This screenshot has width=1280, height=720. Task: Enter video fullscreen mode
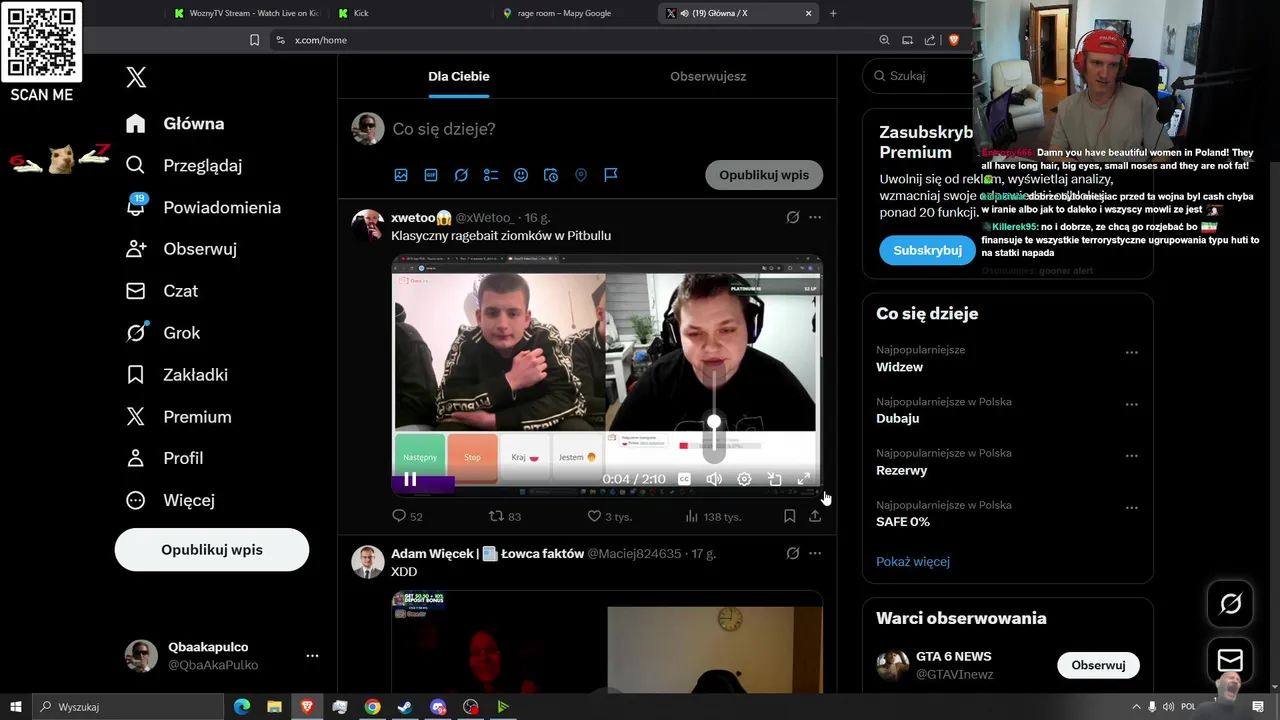(804, 480)
